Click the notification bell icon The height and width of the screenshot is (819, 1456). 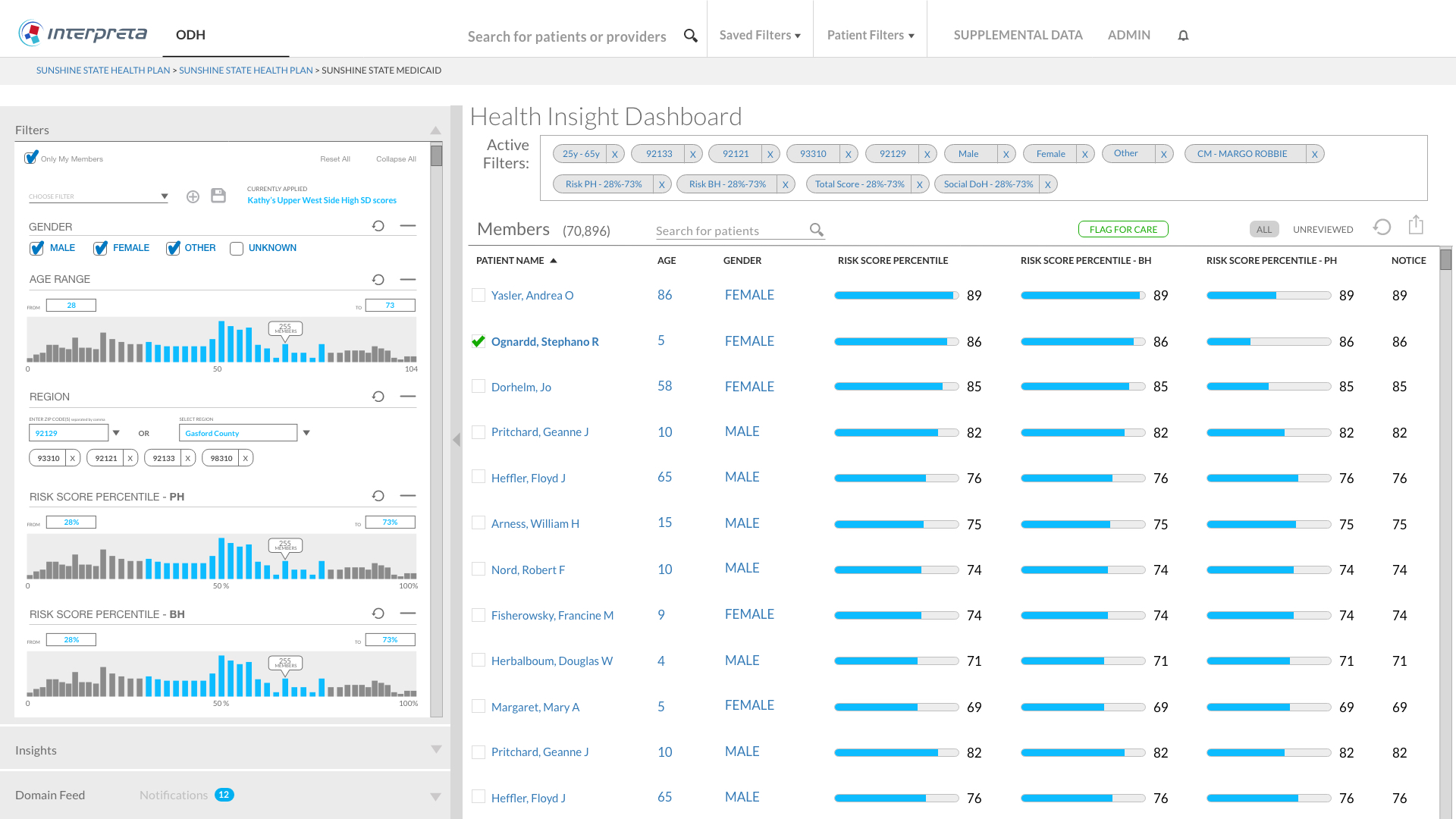click(x=1183, y=36)
